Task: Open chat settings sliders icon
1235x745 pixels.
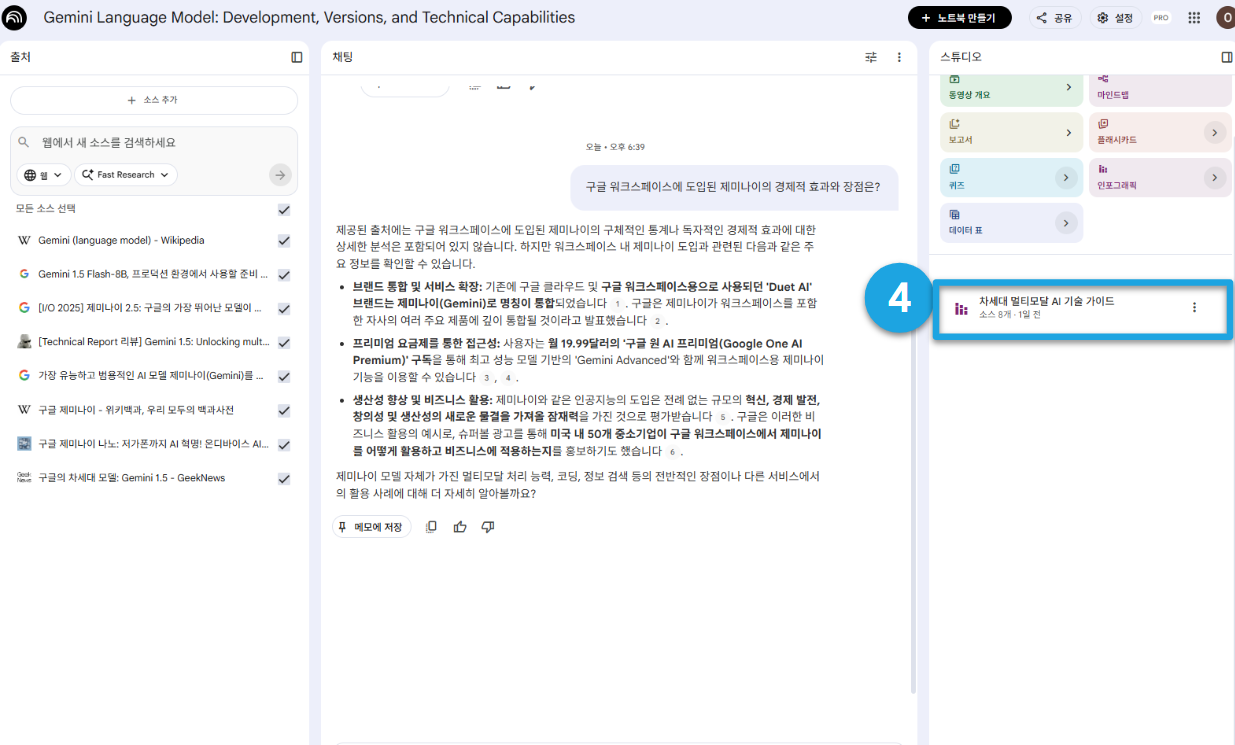Action: [x=871, y=57]
